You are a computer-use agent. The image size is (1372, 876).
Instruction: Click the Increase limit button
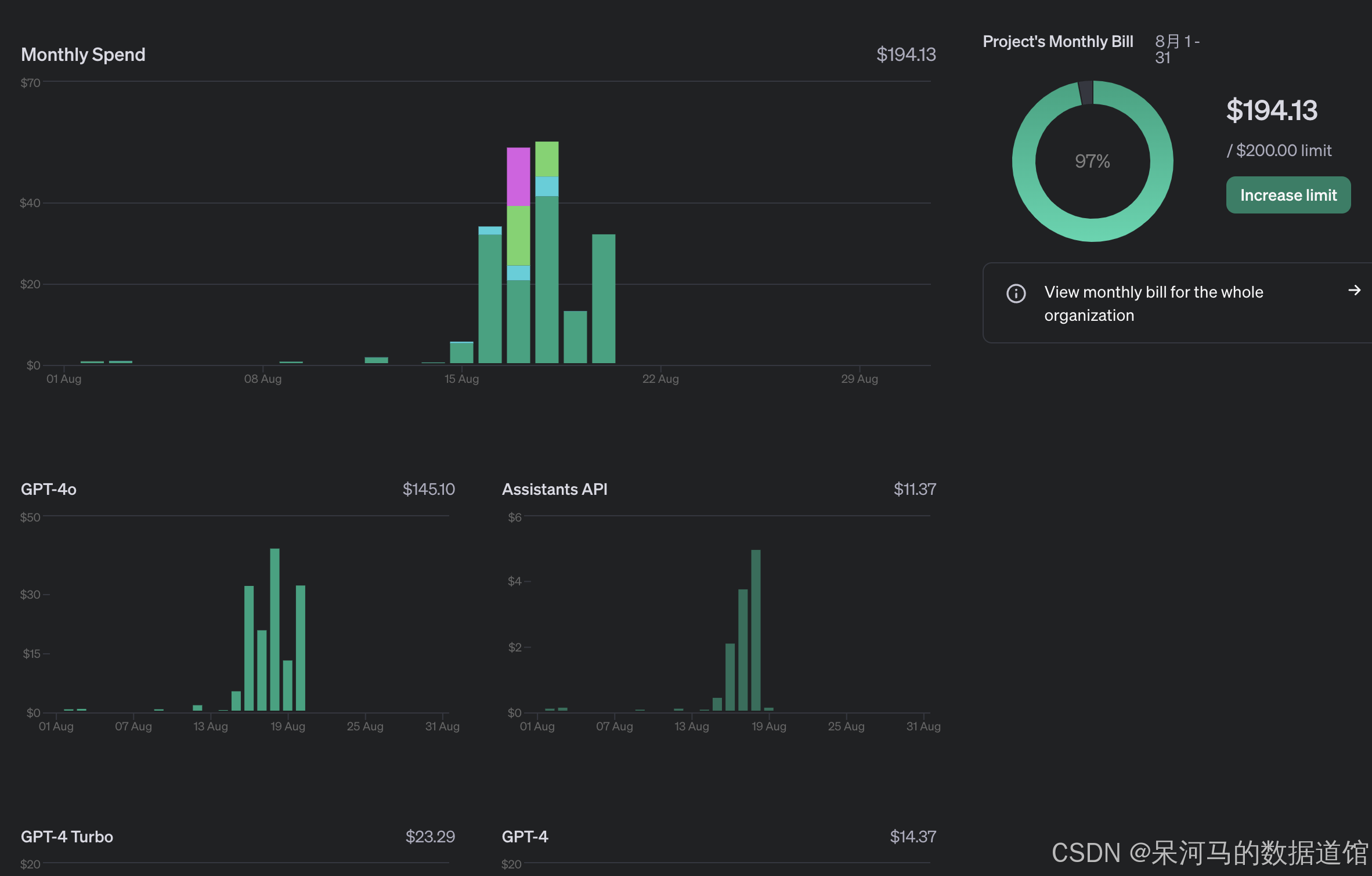click(1288, 196)
